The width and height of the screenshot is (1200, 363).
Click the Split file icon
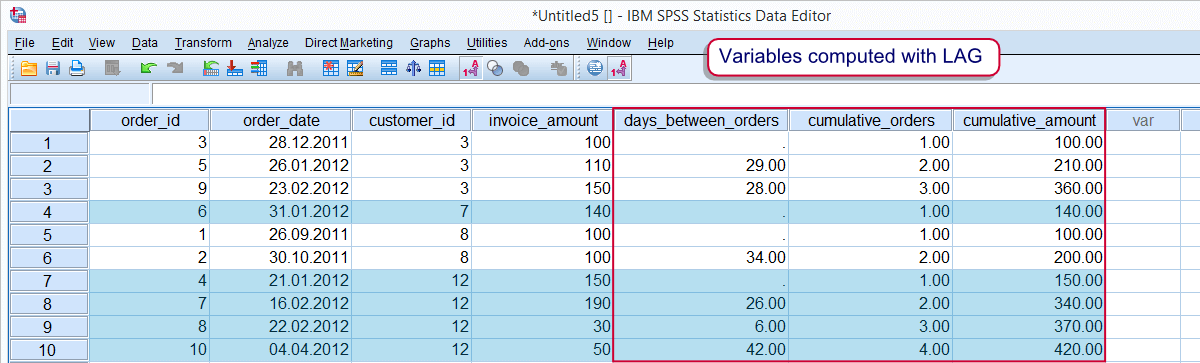coord(389,69)
